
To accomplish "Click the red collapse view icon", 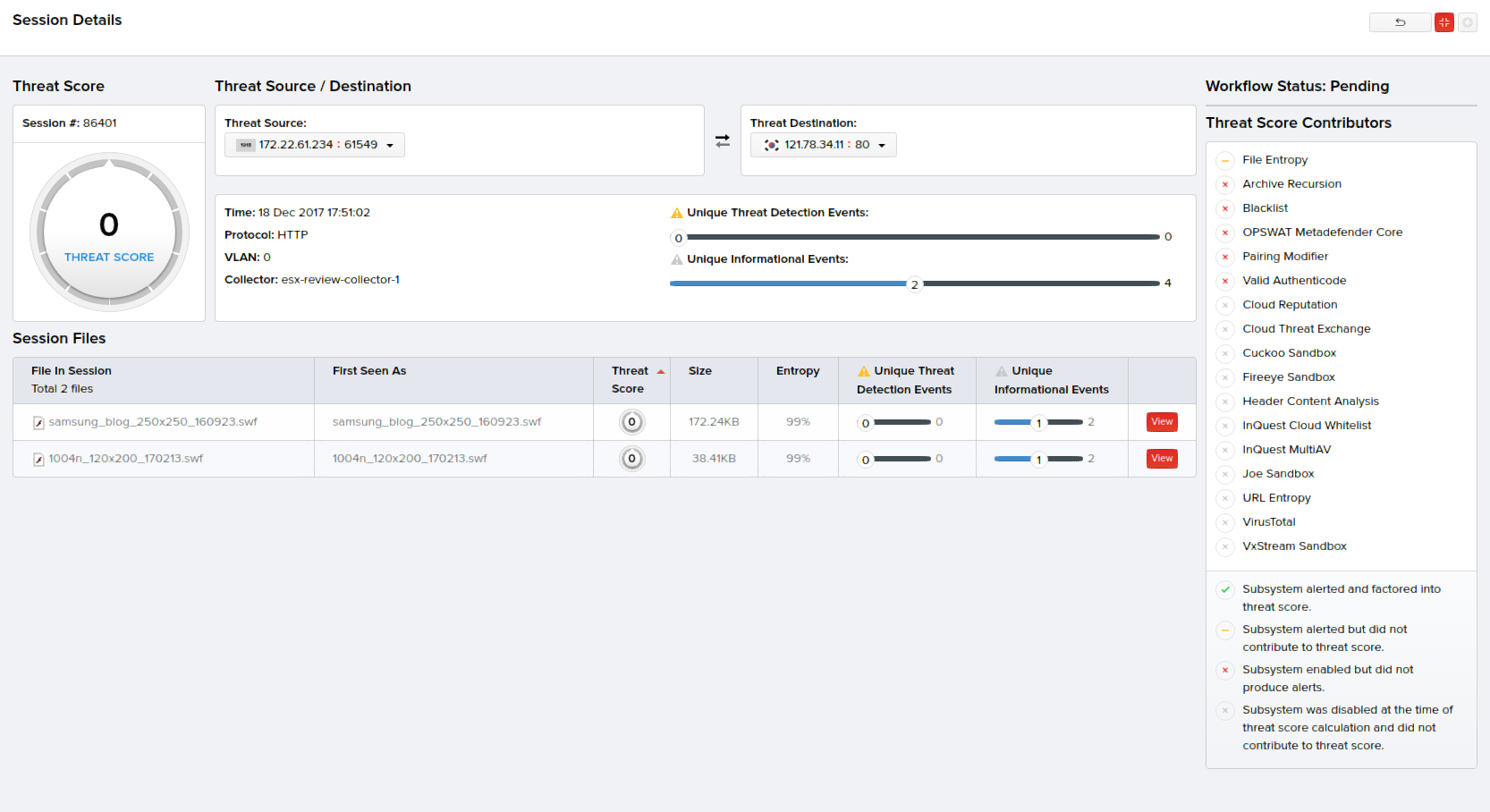I will click(x=1443, y=22).
